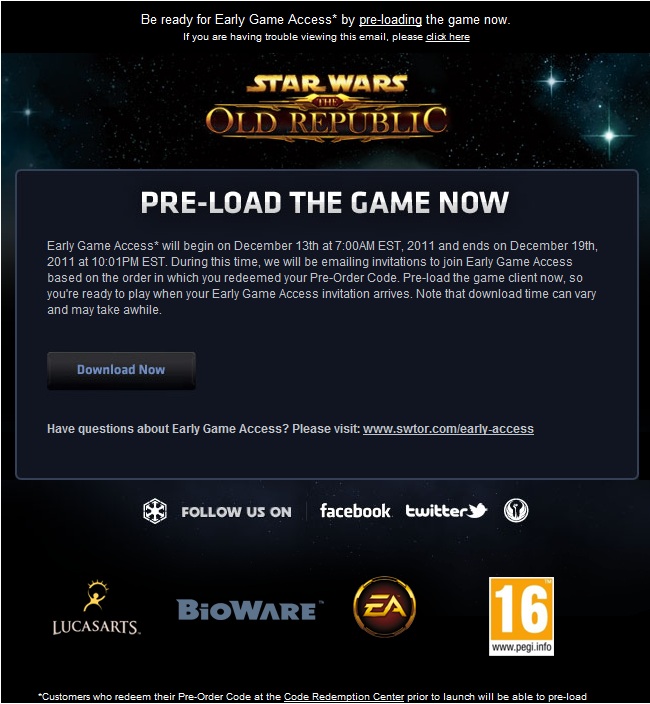The height and width of the screenshot is (704, 650).
Task: Click the Star Wars Old Republic logo
Action: coord(326,108)
